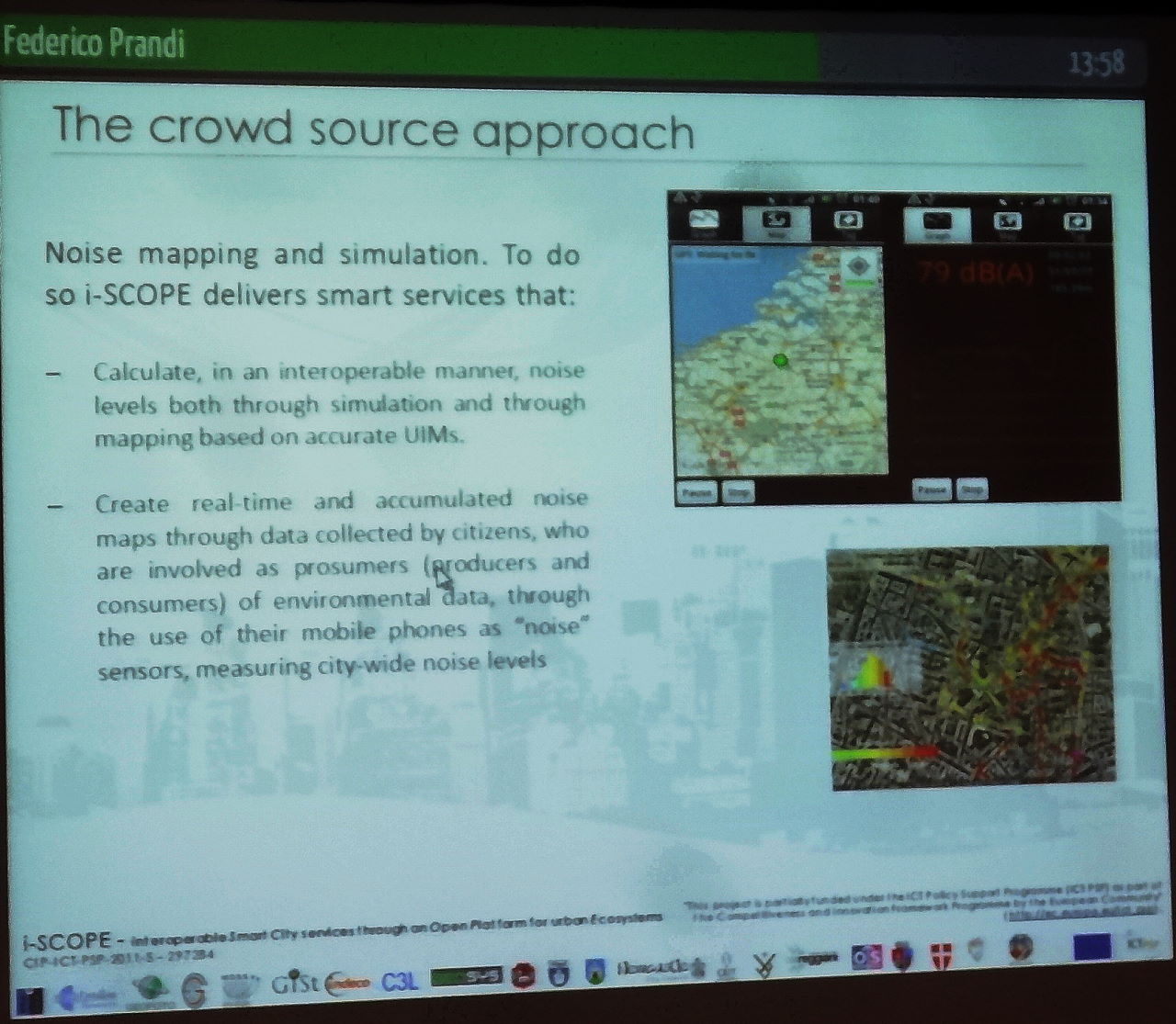The image size is (1176, 1024).
Task: Click the C3L partner logo
Action: (x=399, y=982)
